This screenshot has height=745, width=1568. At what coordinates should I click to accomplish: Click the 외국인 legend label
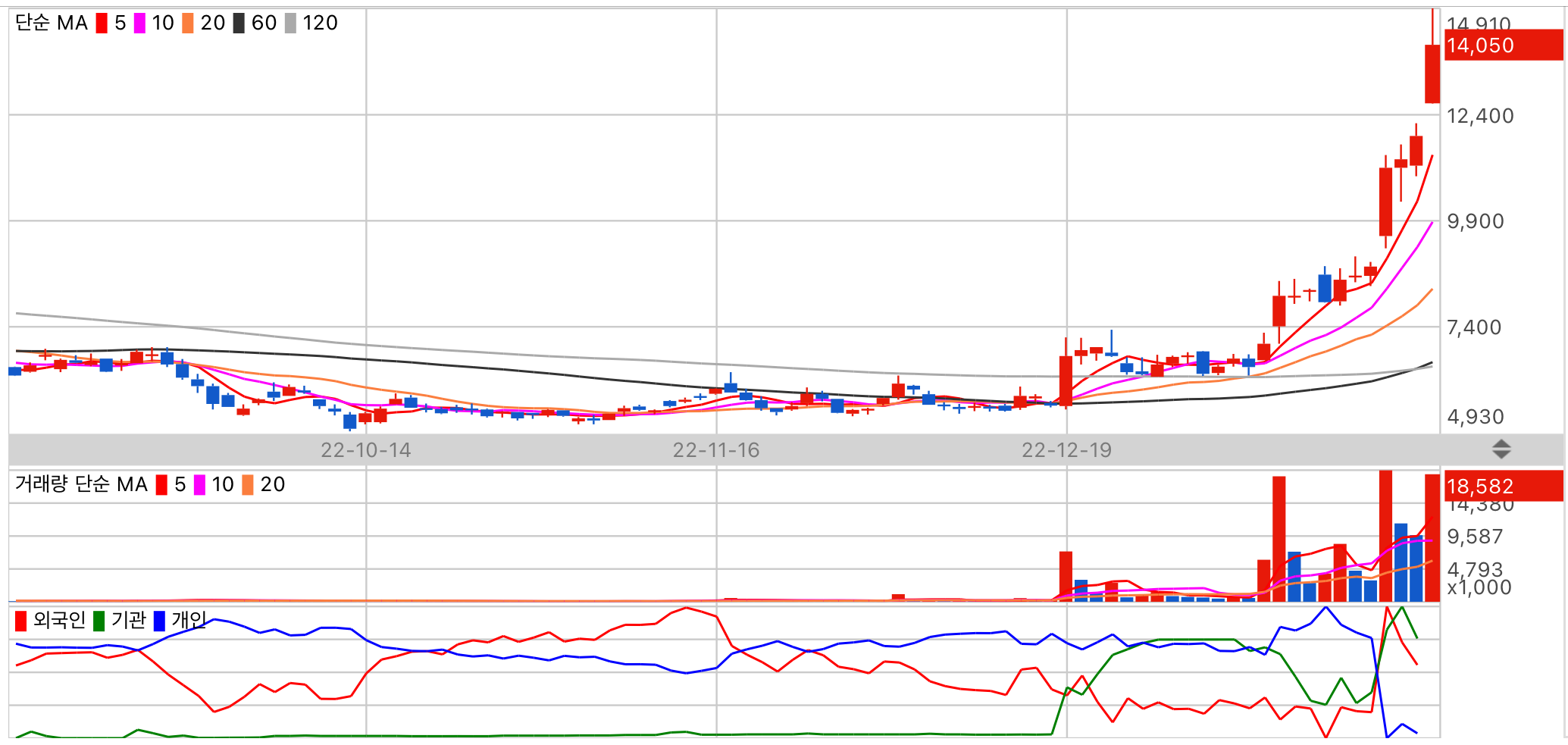[x=59, y=621]
